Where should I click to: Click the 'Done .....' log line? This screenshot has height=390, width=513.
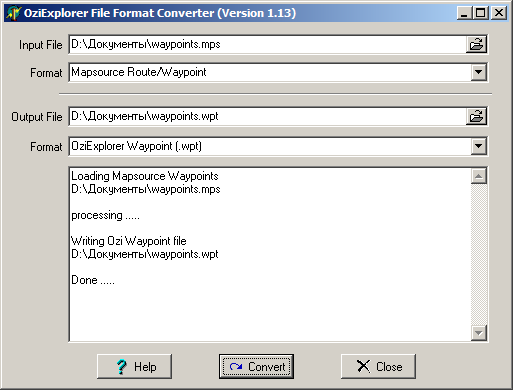click(93, 280)
